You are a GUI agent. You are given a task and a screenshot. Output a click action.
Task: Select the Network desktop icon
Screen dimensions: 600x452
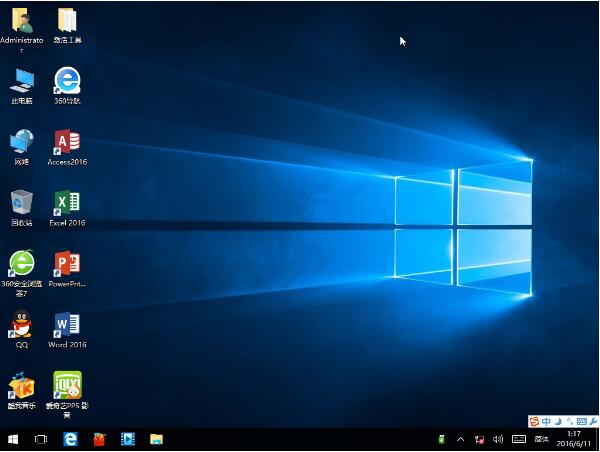tap(21, 142)
